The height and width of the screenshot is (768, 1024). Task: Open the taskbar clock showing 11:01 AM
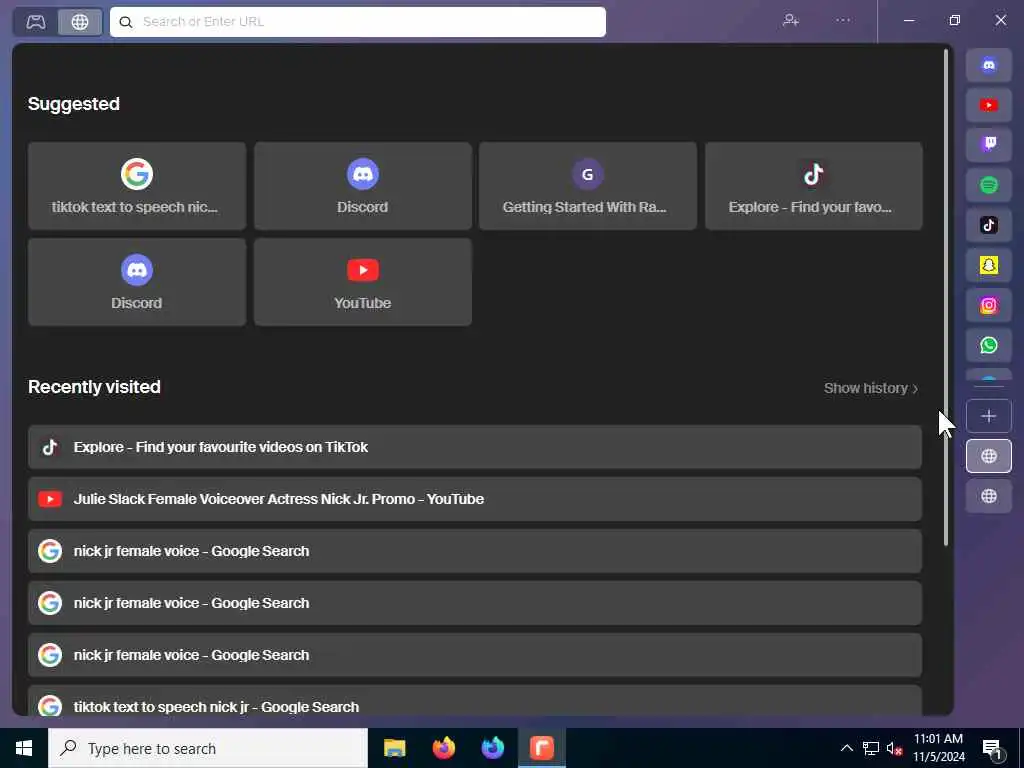click(938, 748)
